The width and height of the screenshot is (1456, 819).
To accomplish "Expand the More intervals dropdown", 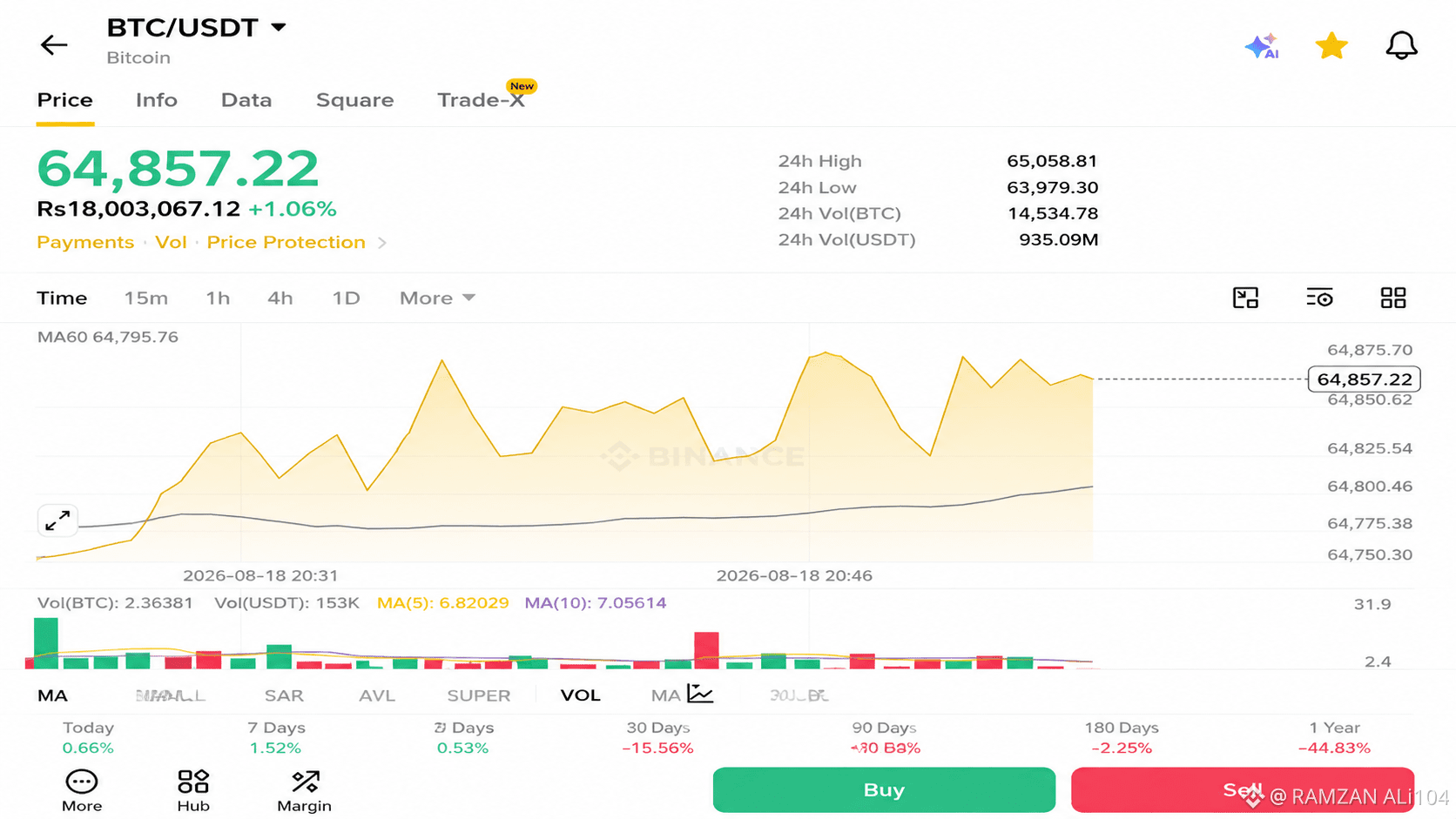I will click(437, 298).
